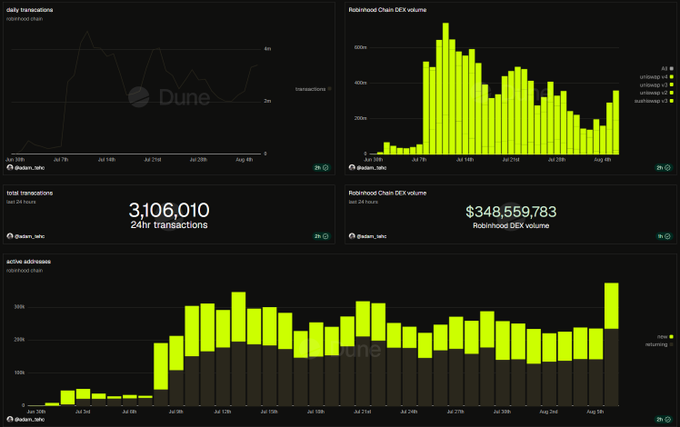The height and width of the screenshot is (427, 680).
Task: Toggle 'uniswap v2' series in DEX volume legend
Action: [656, 93]
